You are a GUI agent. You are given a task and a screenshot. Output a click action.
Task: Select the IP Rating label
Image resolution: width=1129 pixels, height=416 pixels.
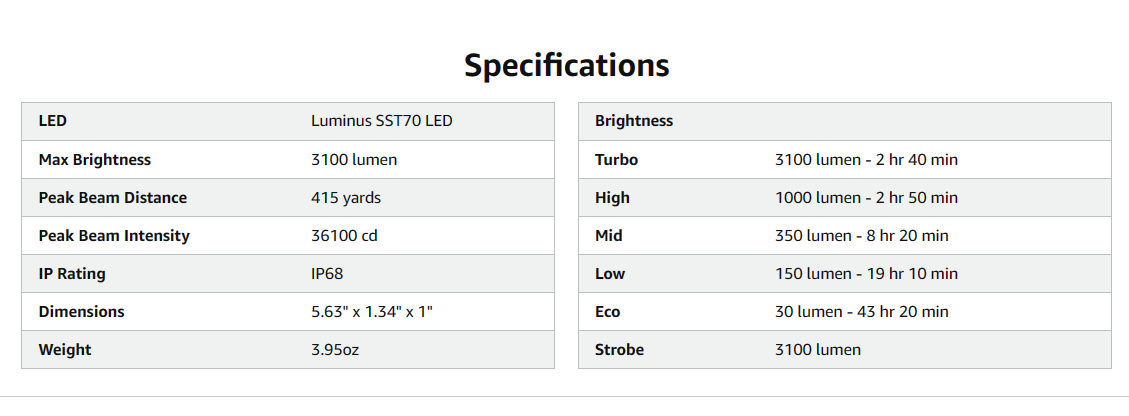pos(72,273)
